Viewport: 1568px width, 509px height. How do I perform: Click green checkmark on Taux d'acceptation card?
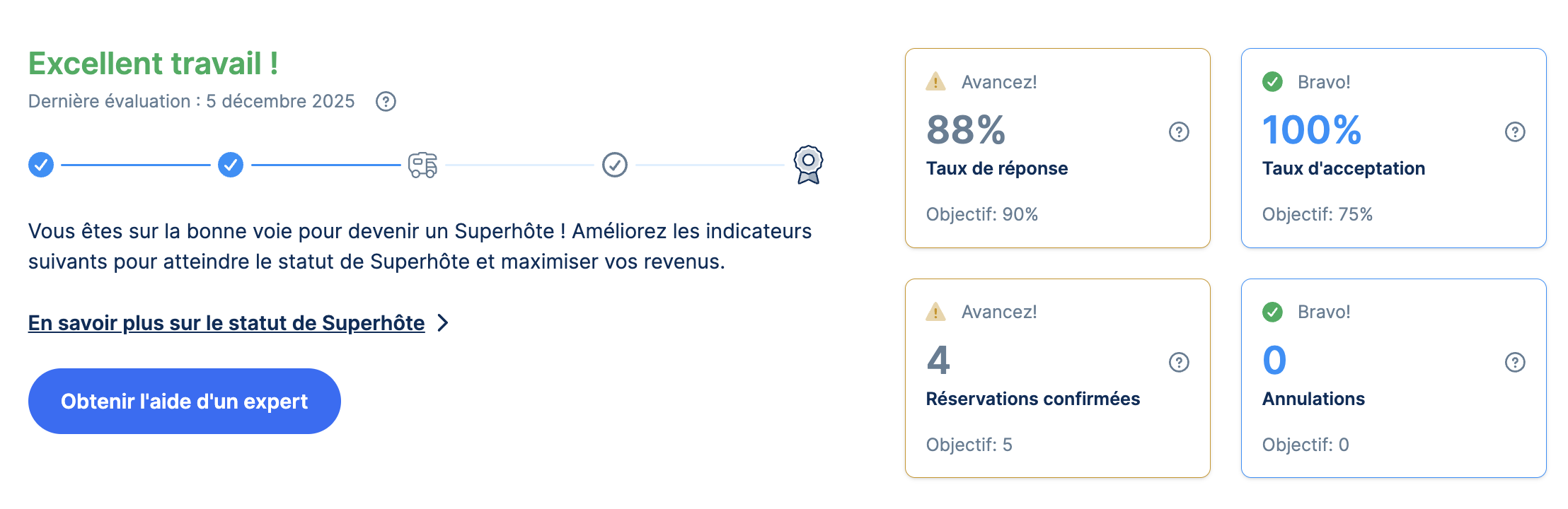click(x=1272, y=82)
